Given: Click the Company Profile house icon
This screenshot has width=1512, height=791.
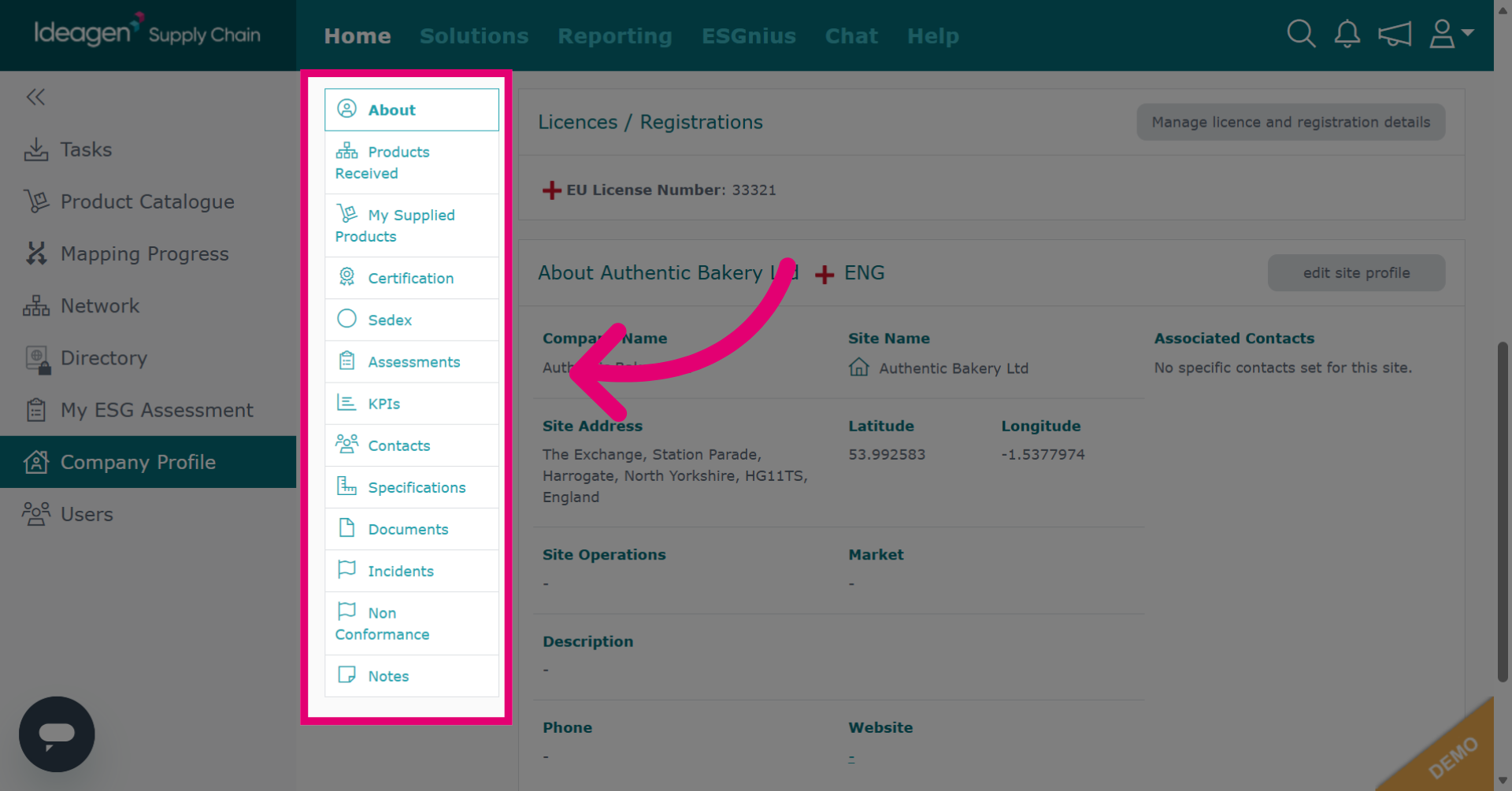Looking at the screenshot, I should click(x=36, y=462).
